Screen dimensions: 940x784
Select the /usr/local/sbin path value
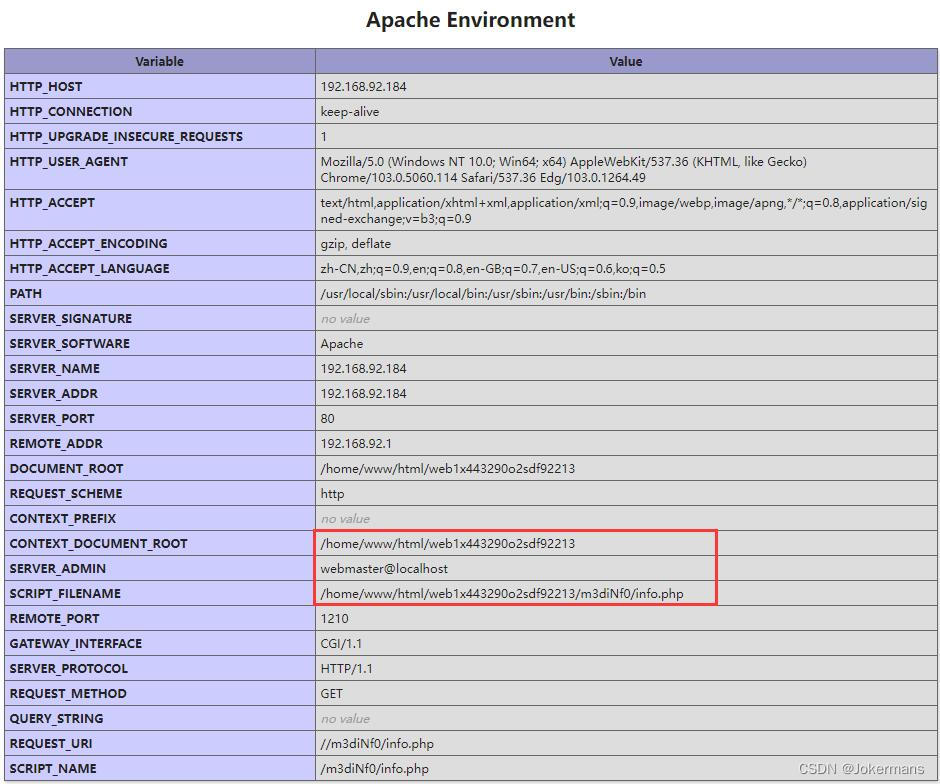coord(483,294)
